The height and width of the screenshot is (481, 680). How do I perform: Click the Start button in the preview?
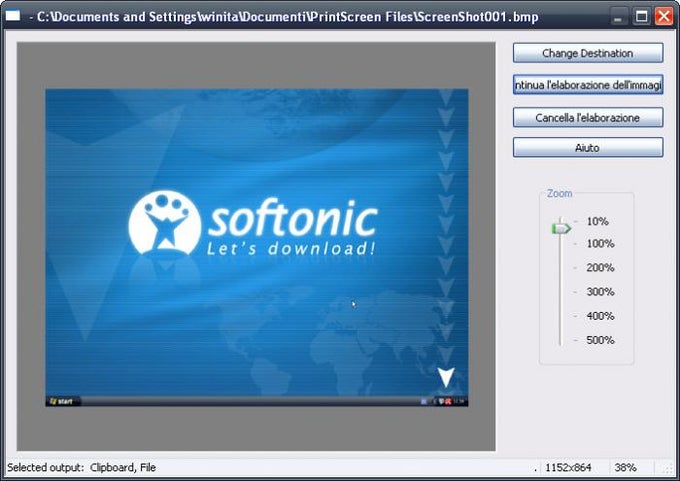(62, 401)
